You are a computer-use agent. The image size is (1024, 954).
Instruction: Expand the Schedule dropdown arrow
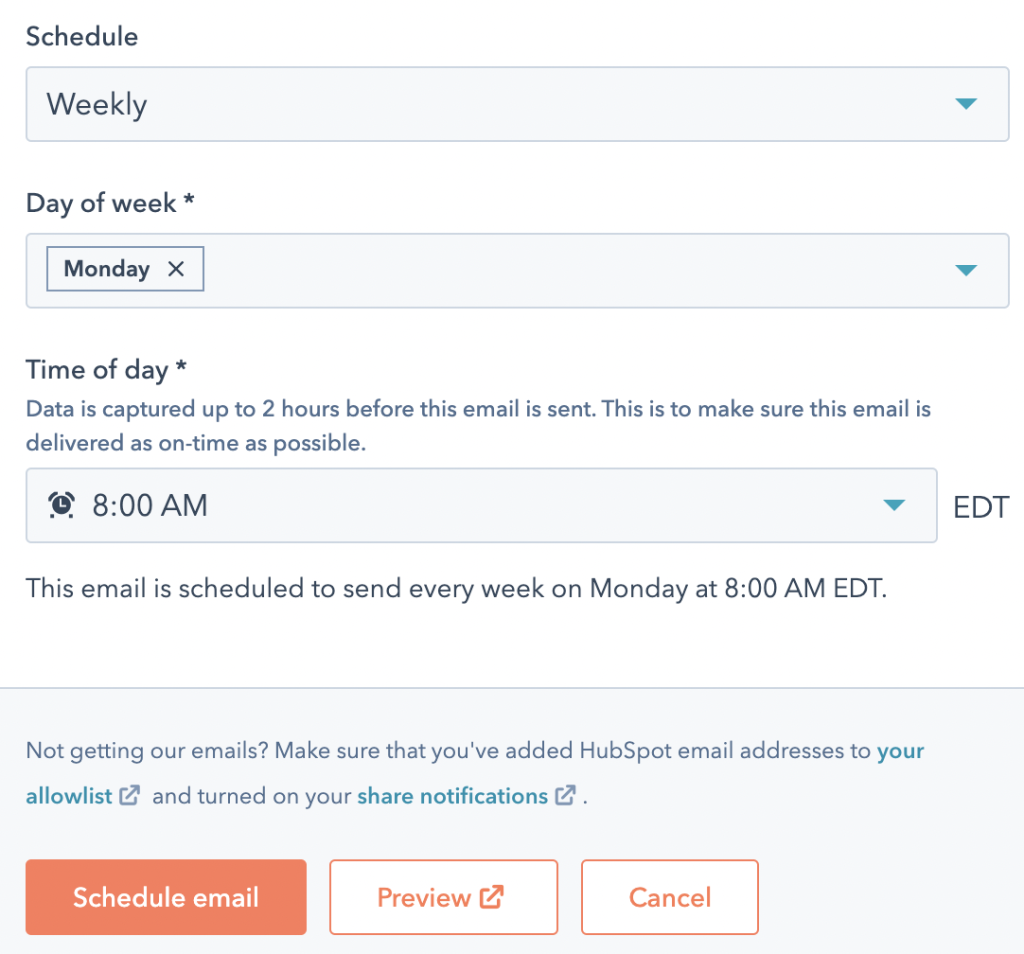pos(965,104)
